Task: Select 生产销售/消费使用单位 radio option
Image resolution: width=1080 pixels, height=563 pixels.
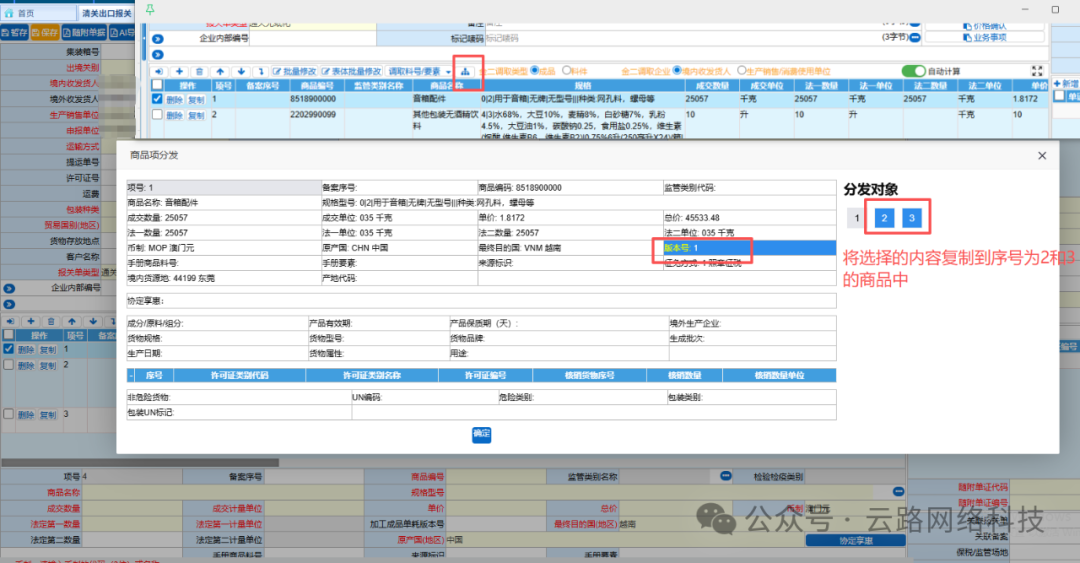Action: [742, 70]
